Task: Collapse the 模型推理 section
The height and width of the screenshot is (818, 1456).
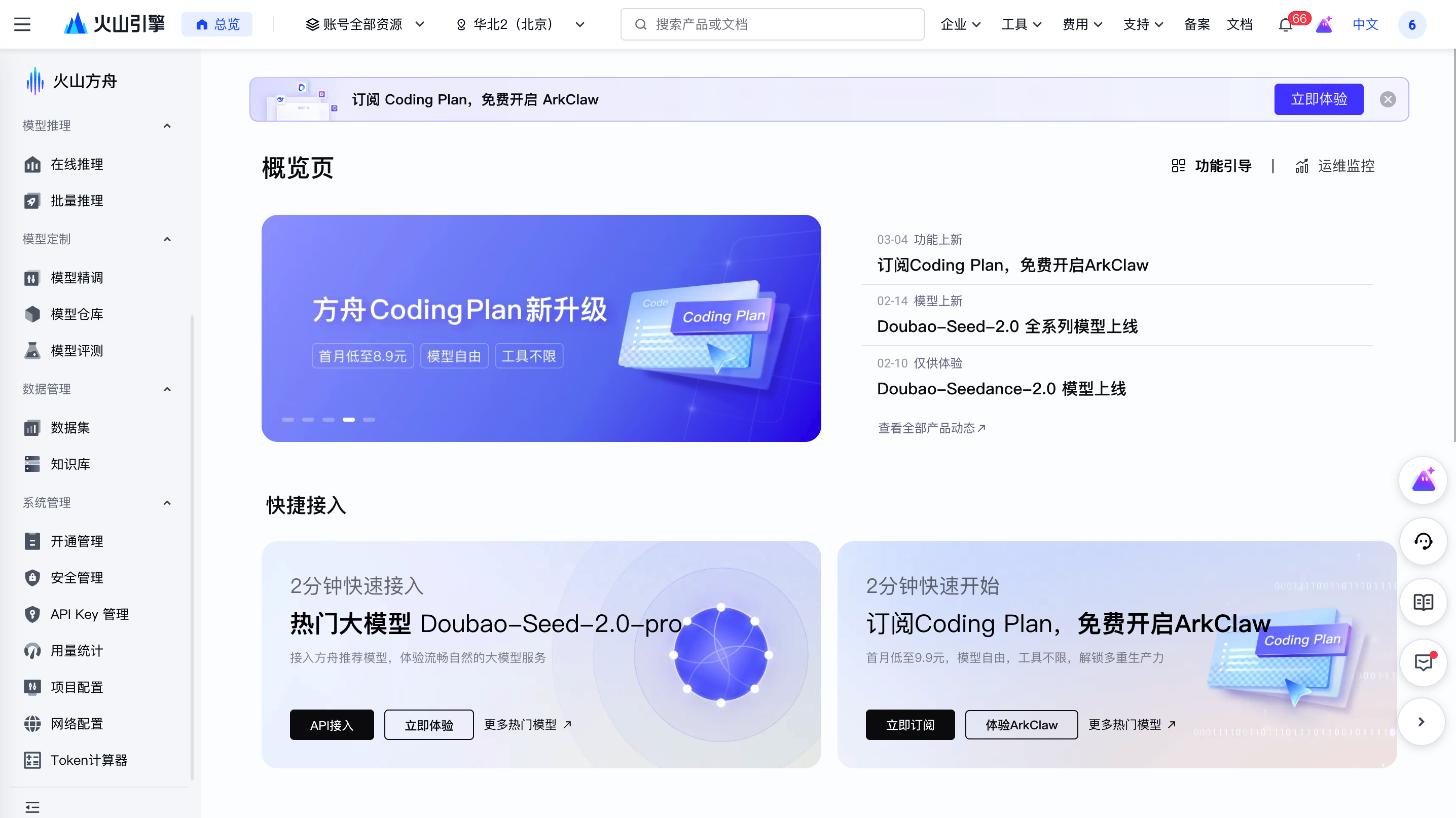Action: (167, 125)
